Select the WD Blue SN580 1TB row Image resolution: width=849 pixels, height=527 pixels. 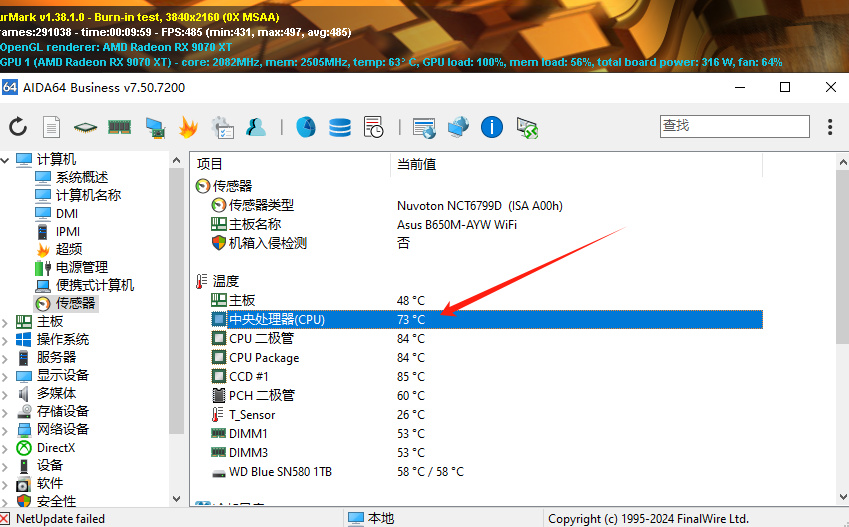478,472
